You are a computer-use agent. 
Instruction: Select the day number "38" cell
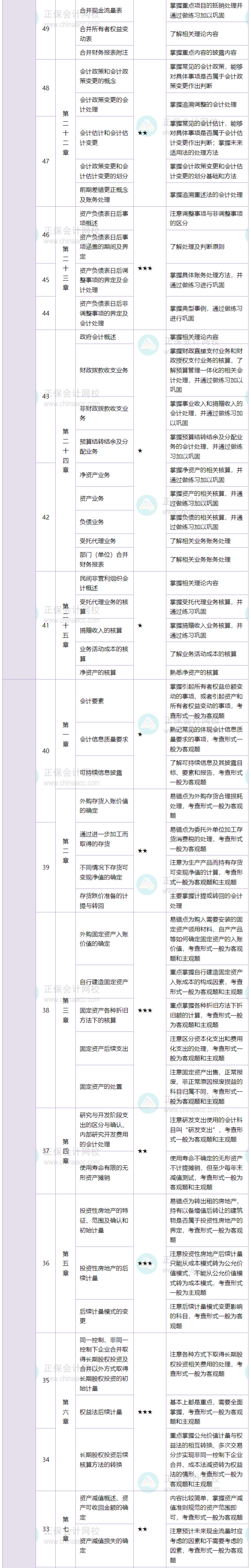45,1010
